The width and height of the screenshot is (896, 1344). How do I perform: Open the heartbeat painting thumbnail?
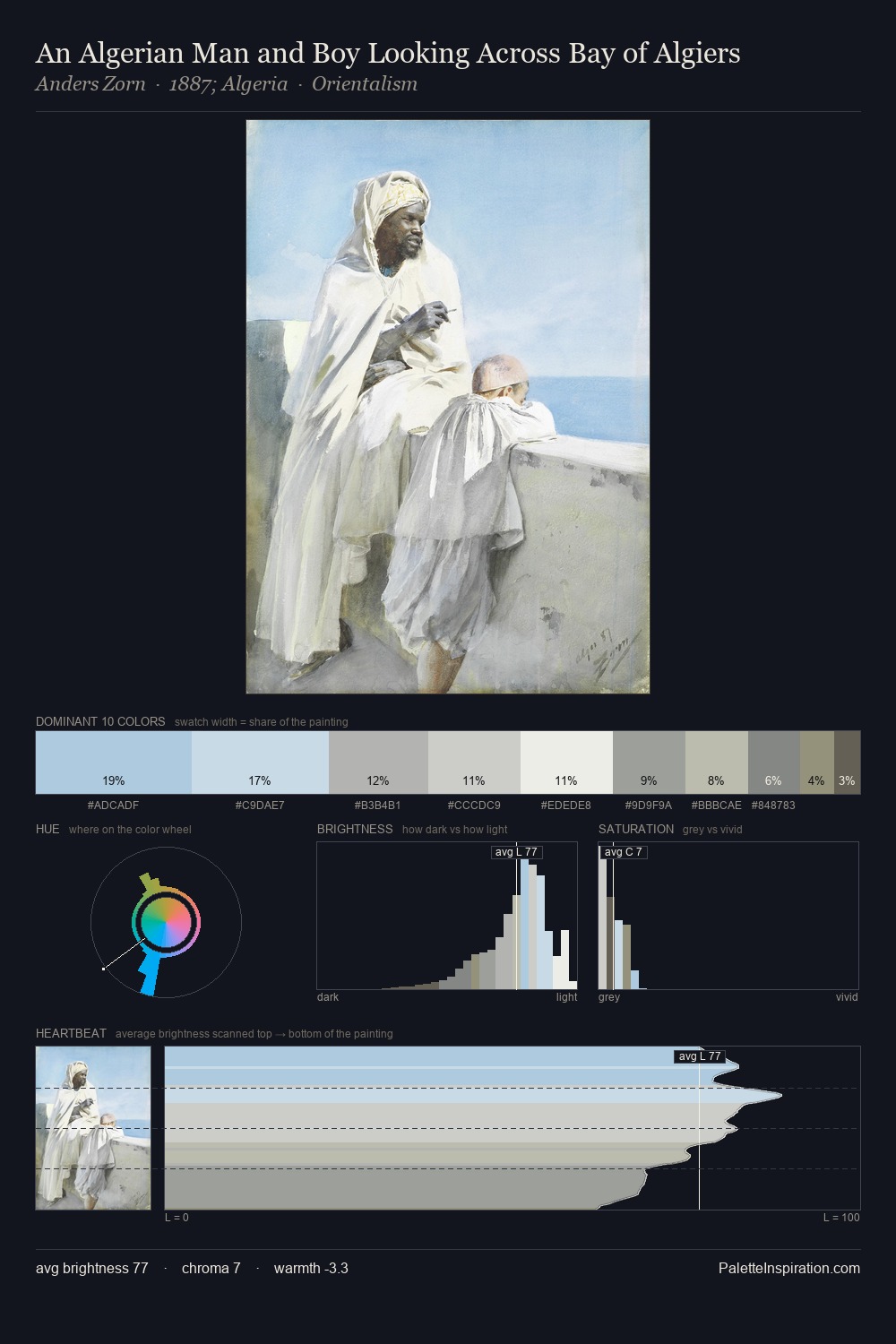[93, 1128]
